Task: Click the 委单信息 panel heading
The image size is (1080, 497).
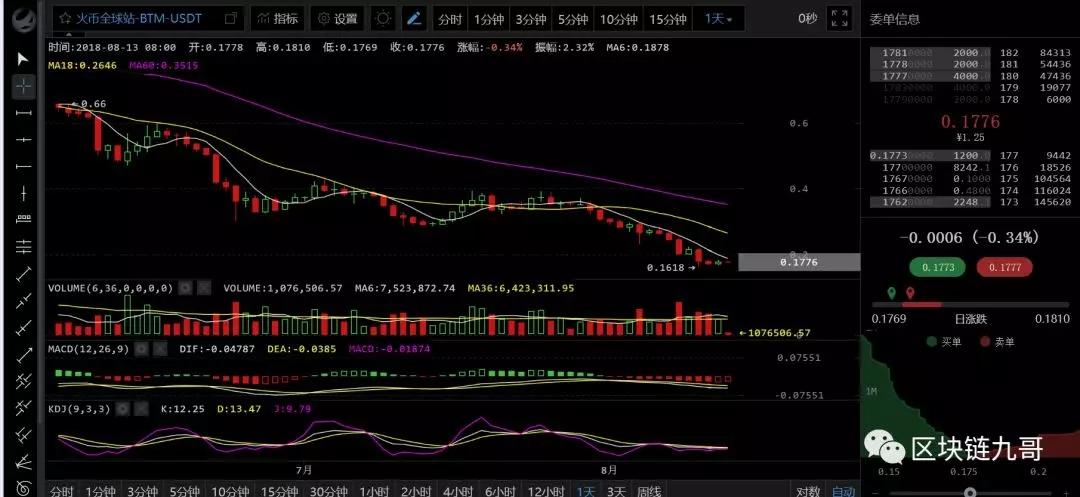Action: 895,19
